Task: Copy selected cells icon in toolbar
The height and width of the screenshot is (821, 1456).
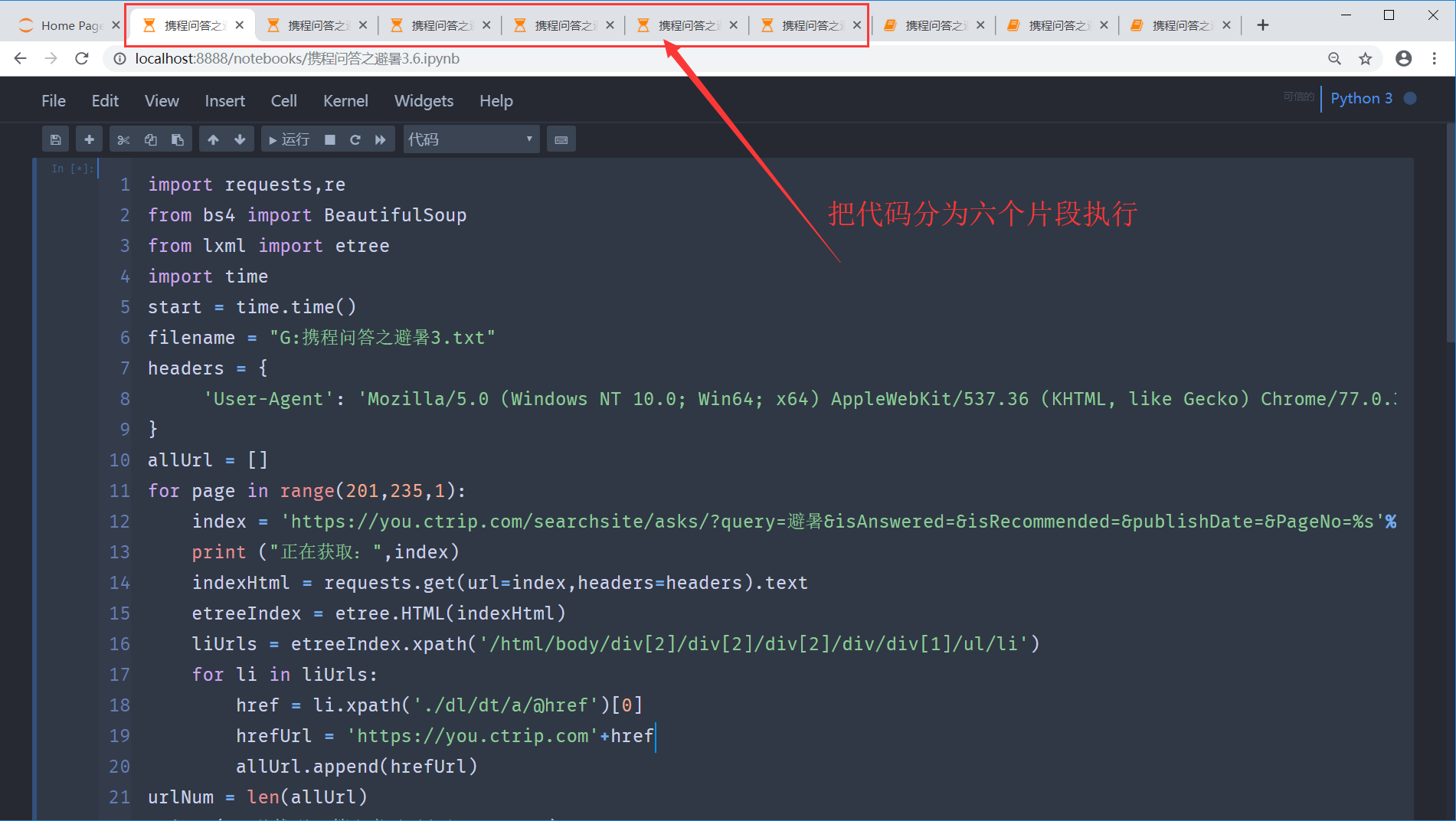Action: click(x=151, y=139)
